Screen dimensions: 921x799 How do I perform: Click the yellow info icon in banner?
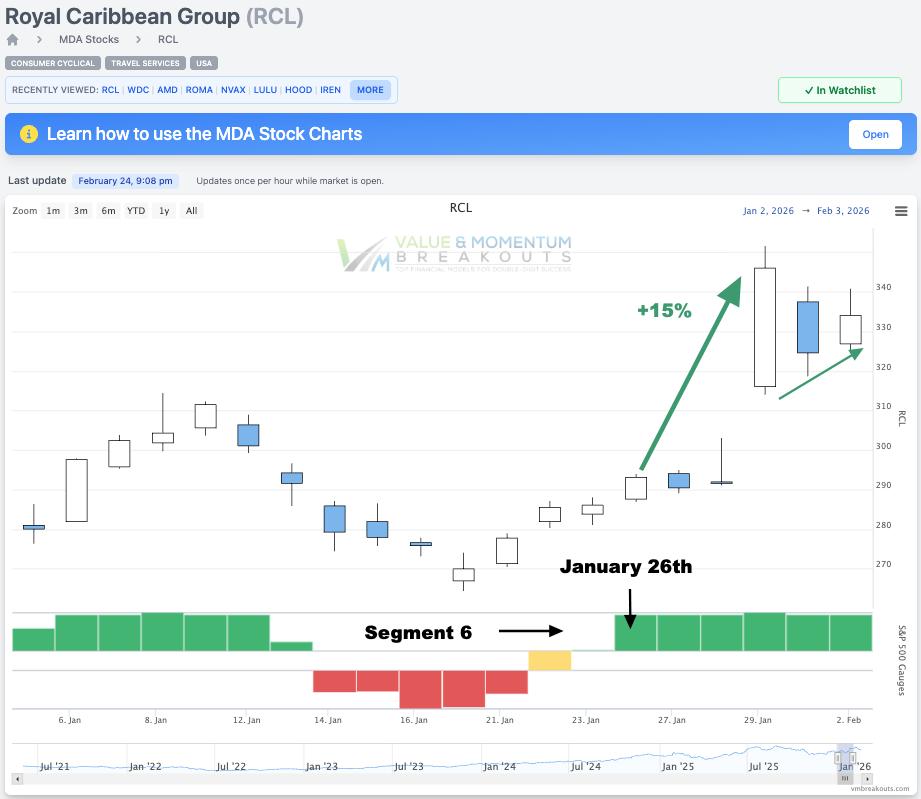pos(29,134)
